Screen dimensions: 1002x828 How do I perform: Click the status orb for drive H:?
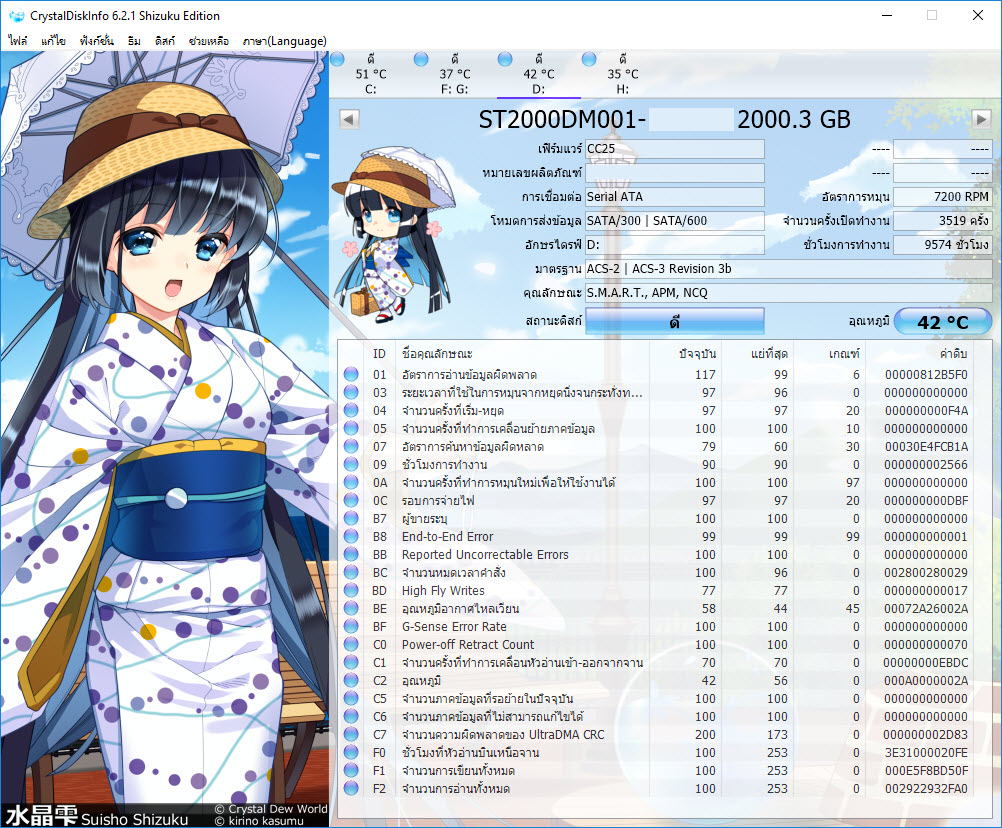[x=589, y=60]
